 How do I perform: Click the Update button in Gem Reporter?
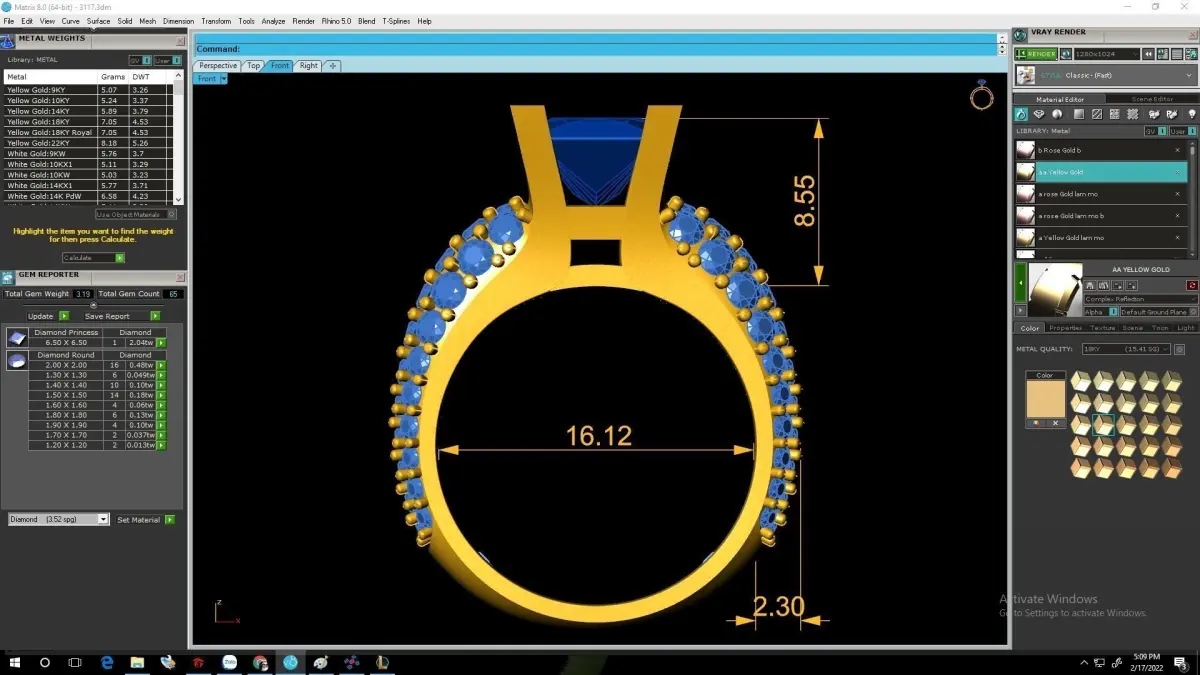47,316
